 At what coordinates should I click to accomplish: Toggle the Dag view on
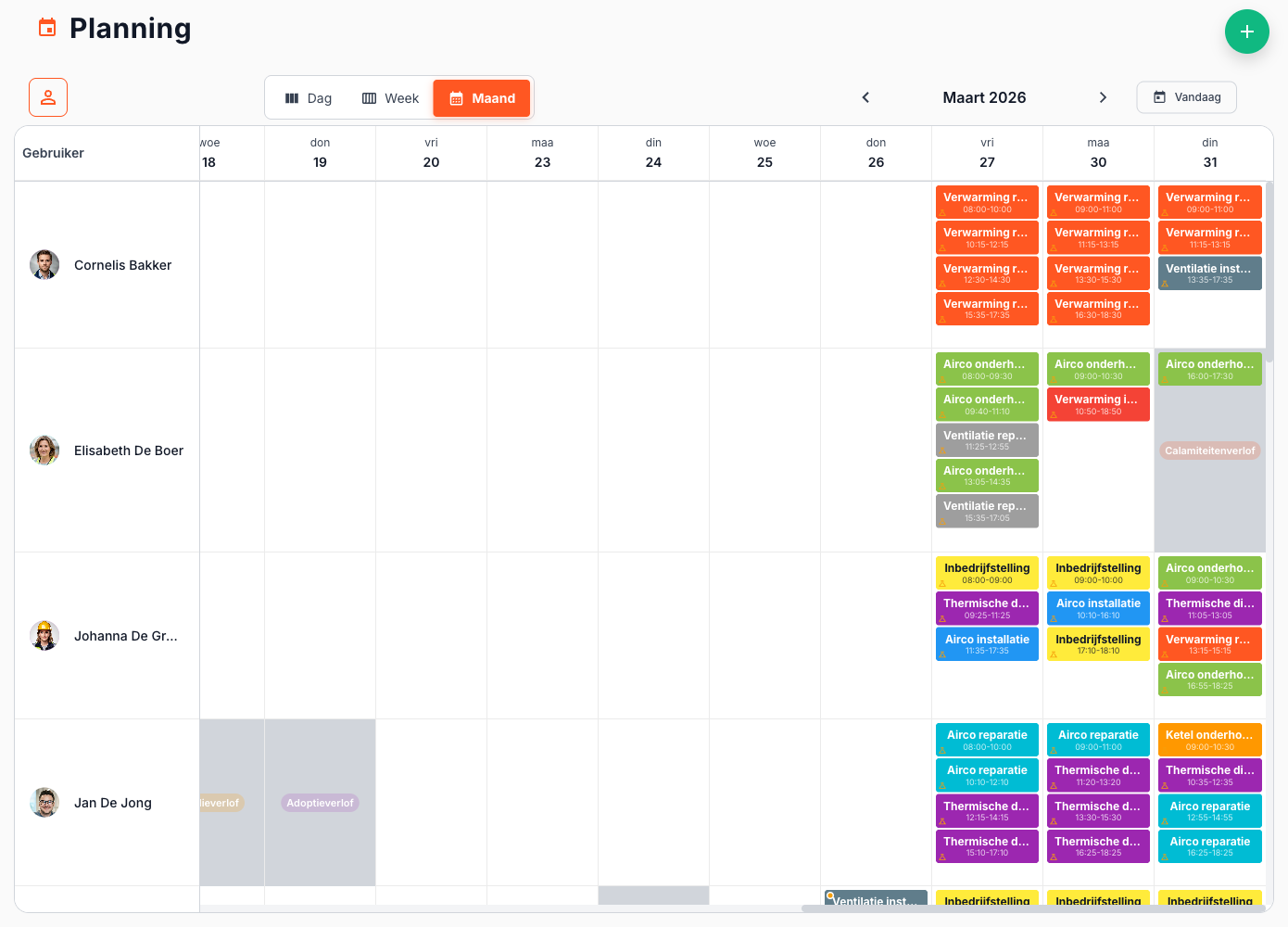coord(308,97)
